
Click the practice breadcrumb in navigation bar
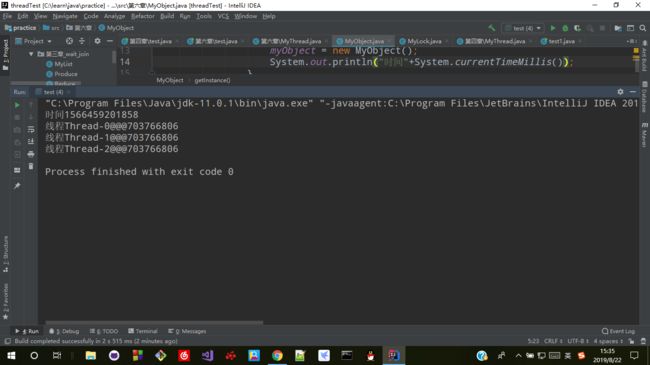[20, 28]
